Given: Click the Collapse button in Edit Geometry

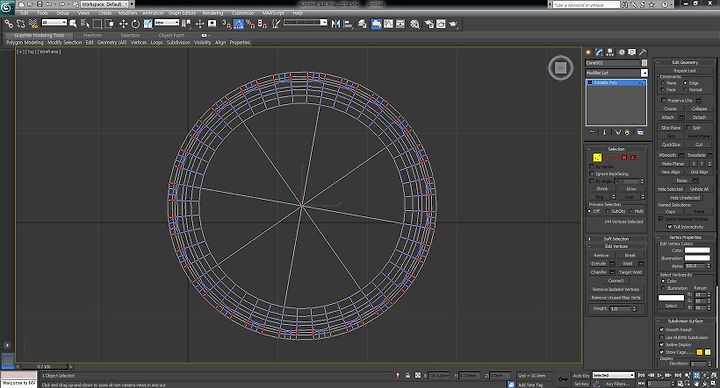Looking at the screenshot, I should tap(699, 109).
